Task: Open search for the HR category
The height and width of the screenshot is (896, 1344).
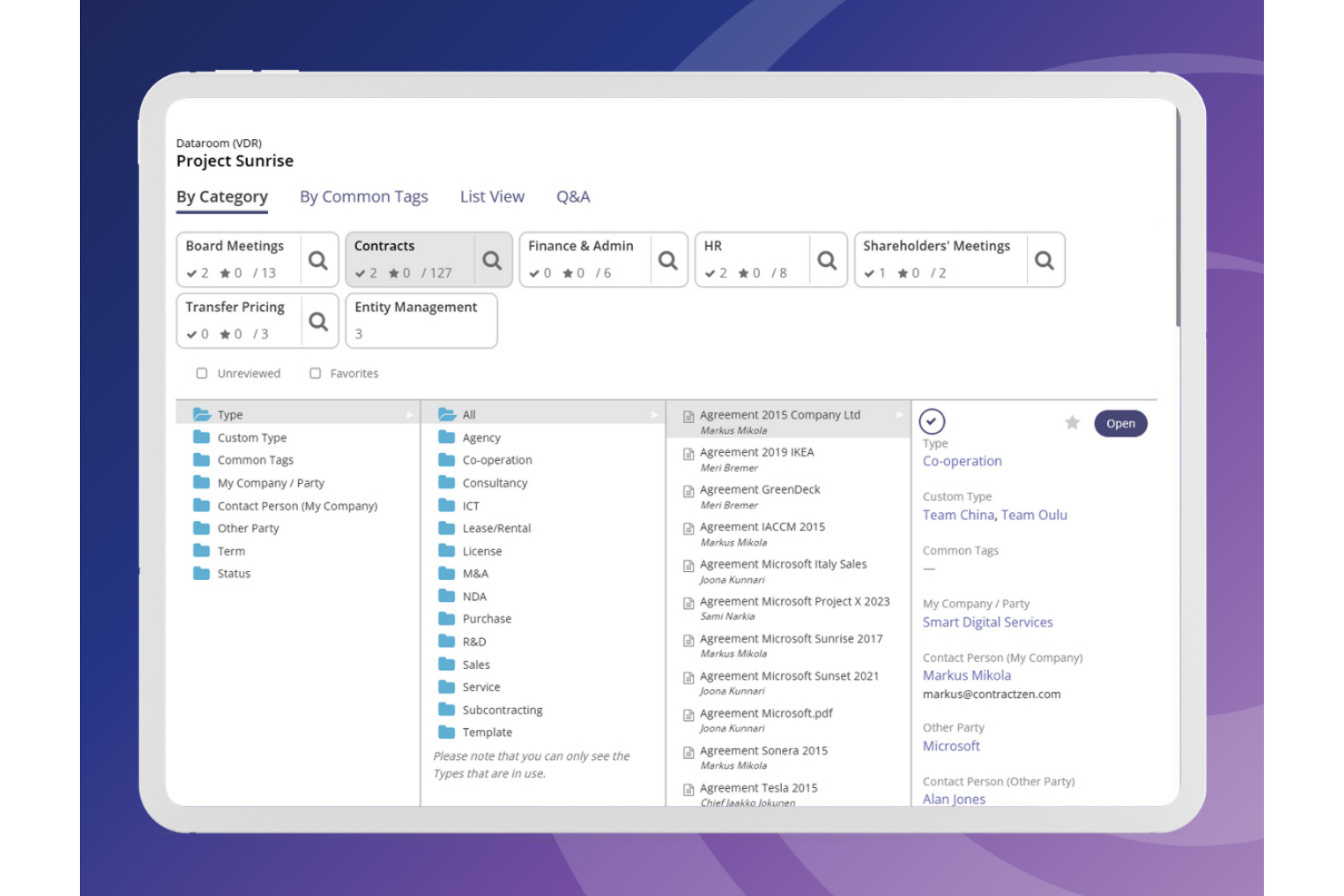Action: [827, 261]
